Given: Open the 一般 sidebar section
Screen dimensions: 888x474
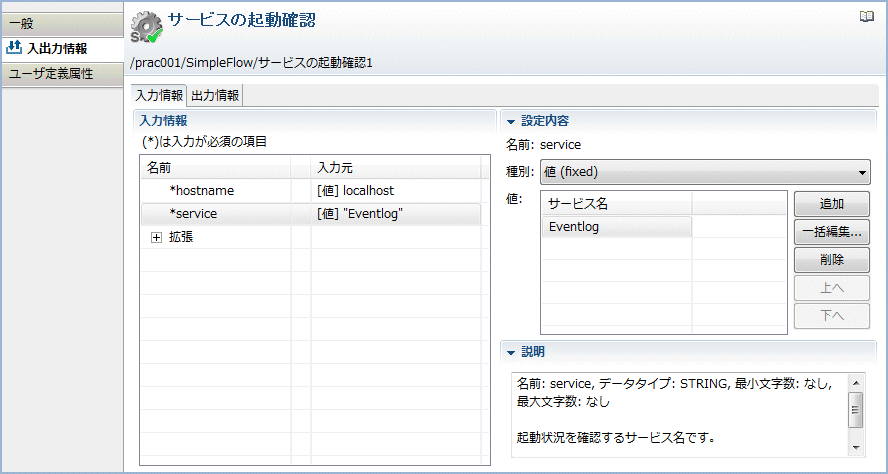Looking at the screenshot, I should 62,24.
